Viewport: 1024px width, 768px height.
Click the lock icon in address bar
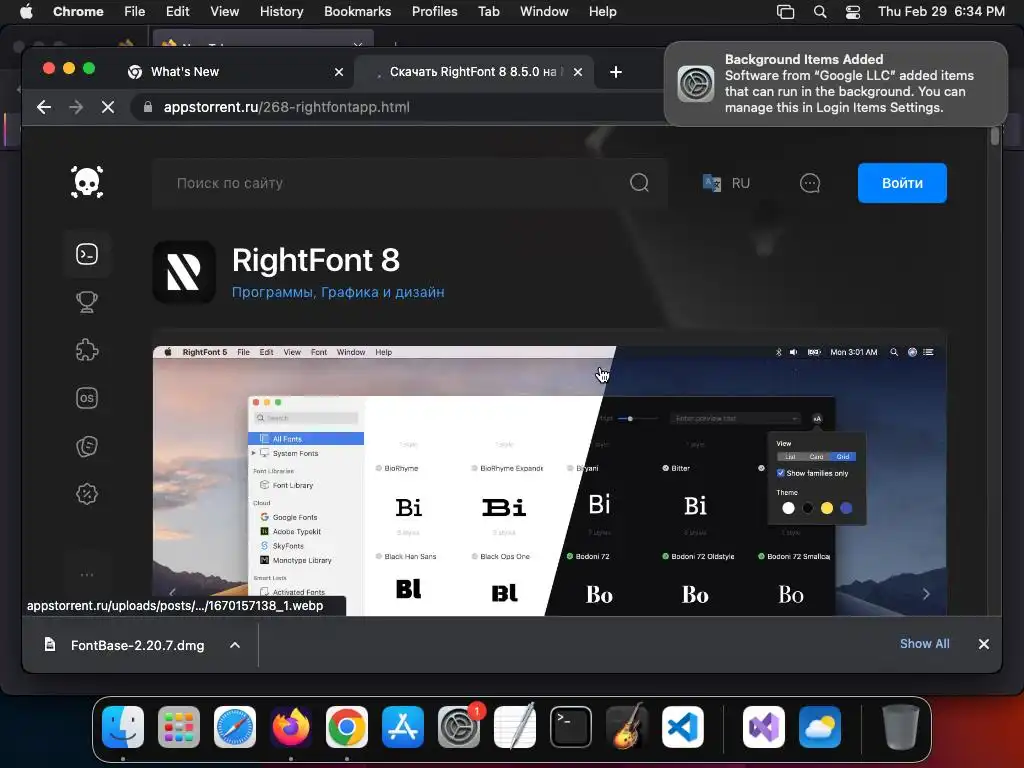click(148, 107)
